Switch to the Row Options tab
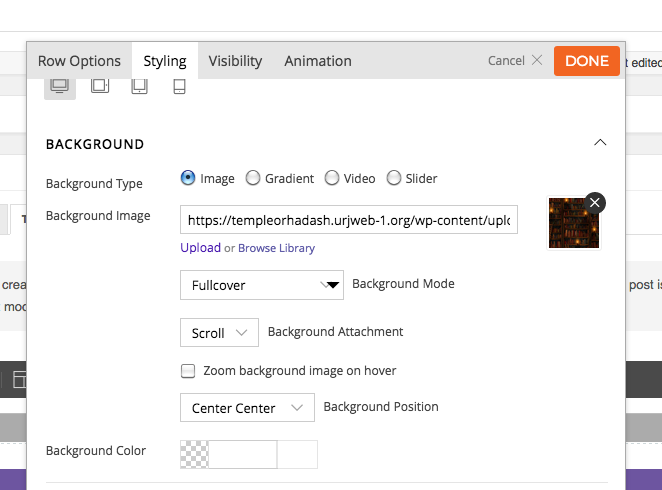Viewport: 662px width, 490px height. (x=79, y=61)
